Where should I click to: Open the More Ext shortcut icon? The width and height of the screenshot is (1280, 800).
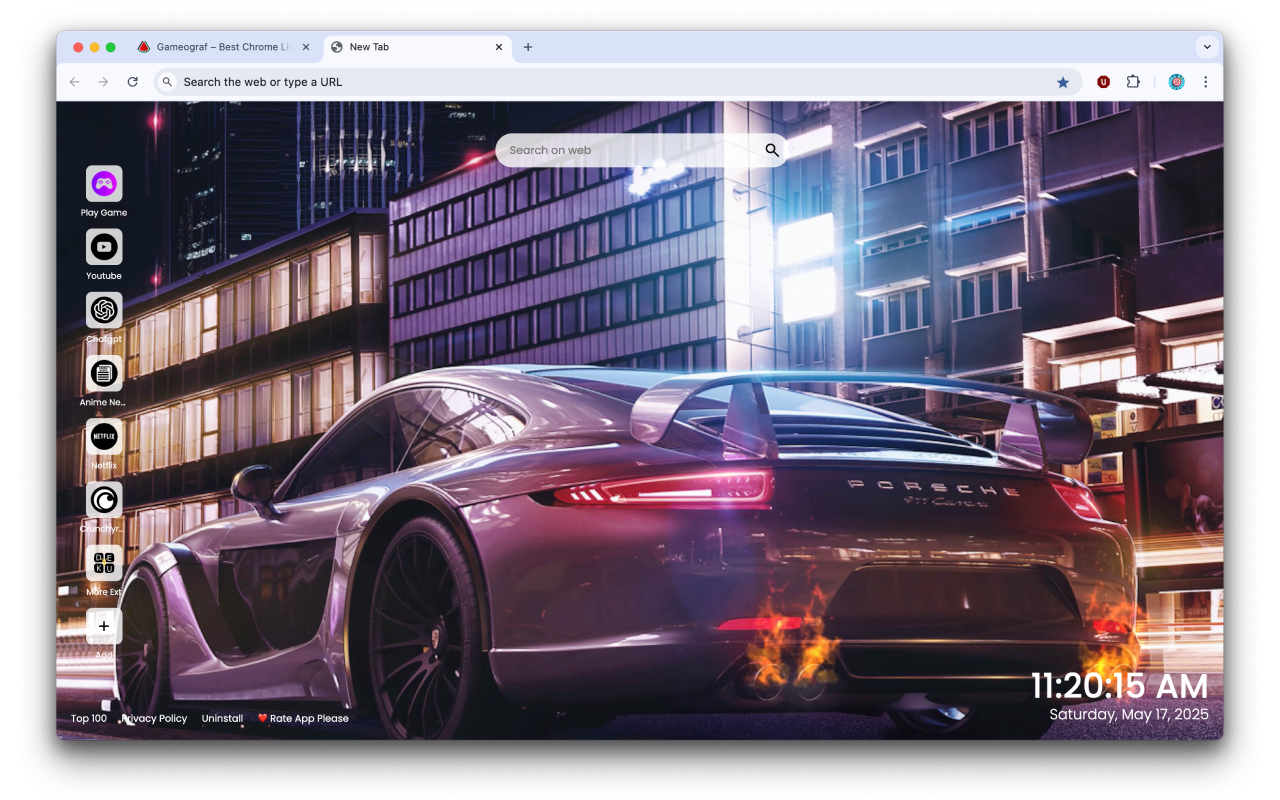[x=104, y=563]
